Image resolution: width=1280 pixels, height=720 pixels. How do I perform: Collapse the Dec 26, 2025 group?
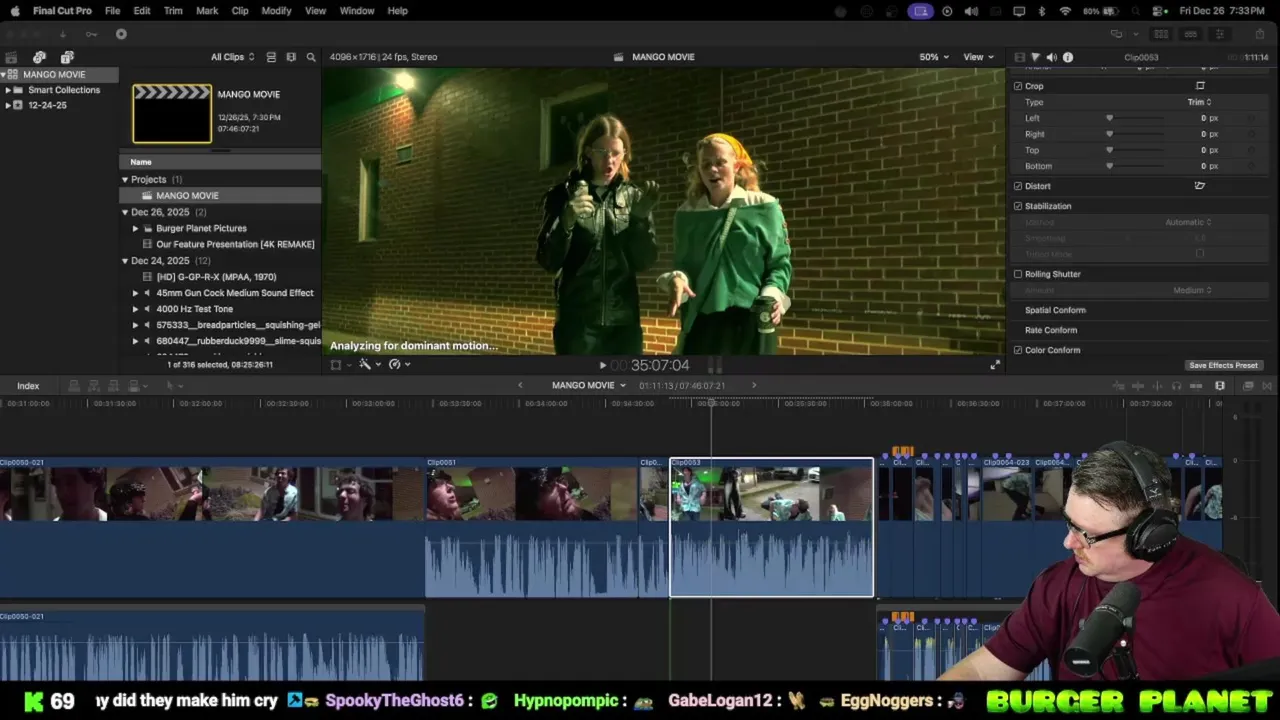click(x=125, y=212)
